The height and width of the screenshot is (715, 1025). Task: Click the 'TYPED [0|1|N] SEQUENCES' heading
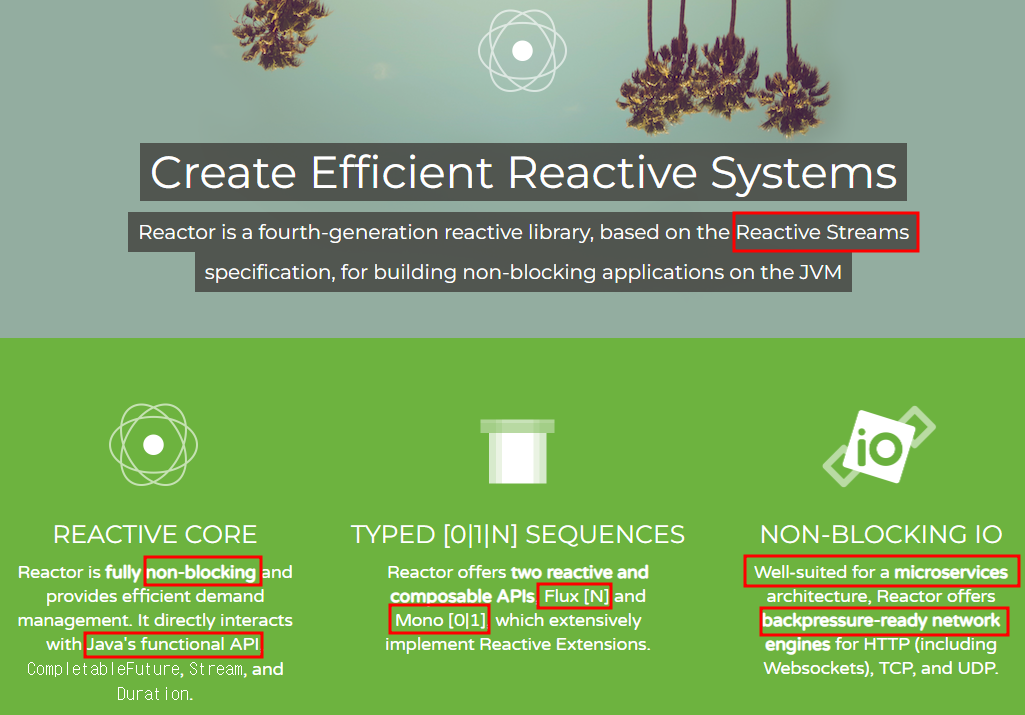[x=518, y=534]
